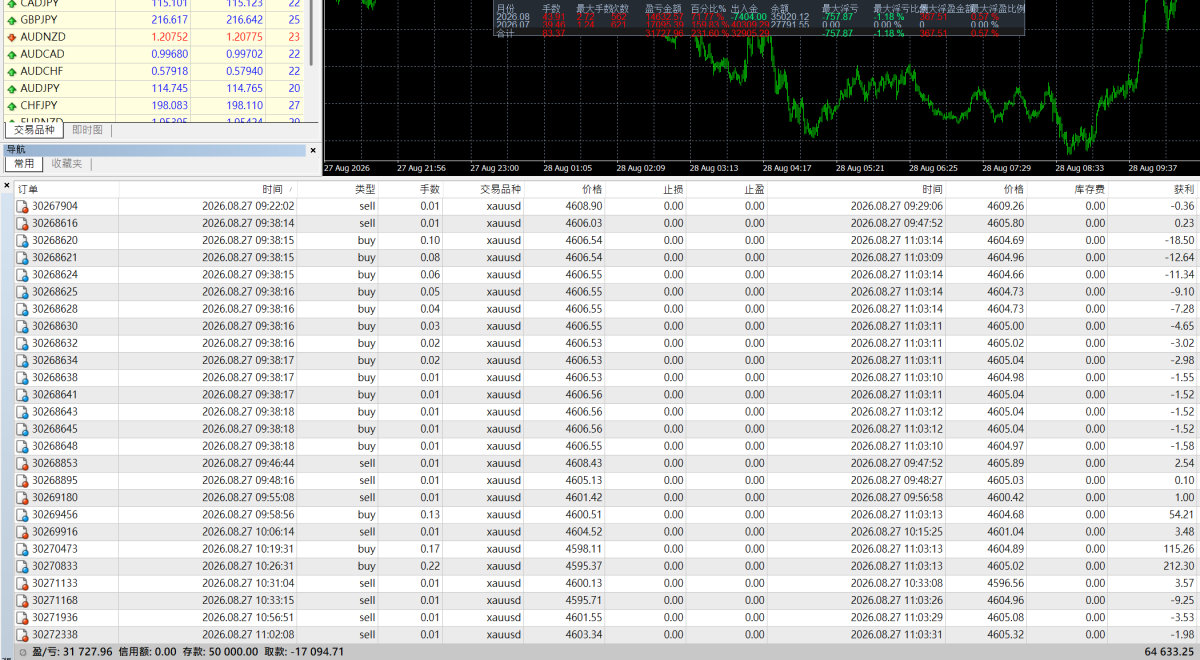The width and height of the screenshot is (1200, 660).
Task: Sort history by 获利 profit column
Action: [x=1153, y=189]
